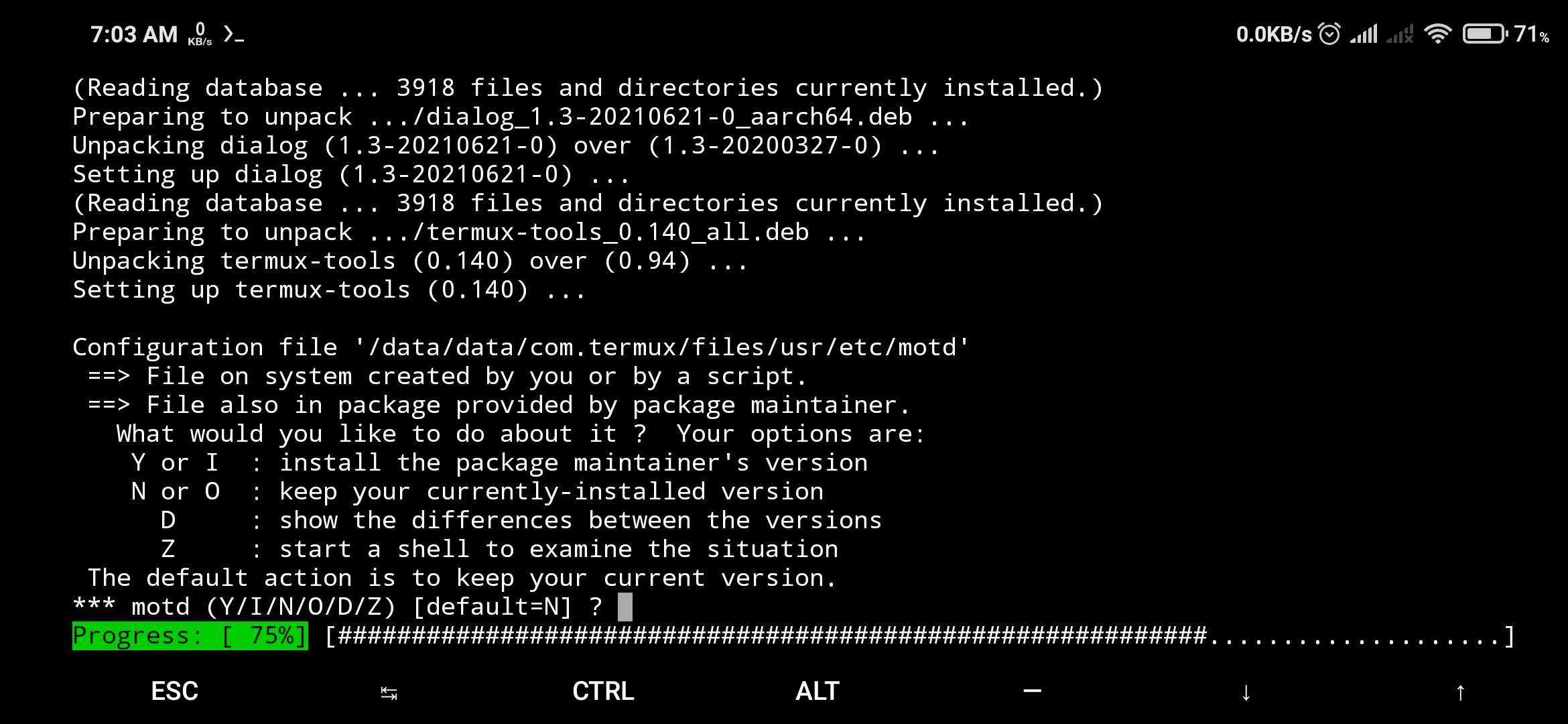Screen dimensions: 1568x724
Task: Tap the clock showing 7:03 AM
Action: pos(133,34)
